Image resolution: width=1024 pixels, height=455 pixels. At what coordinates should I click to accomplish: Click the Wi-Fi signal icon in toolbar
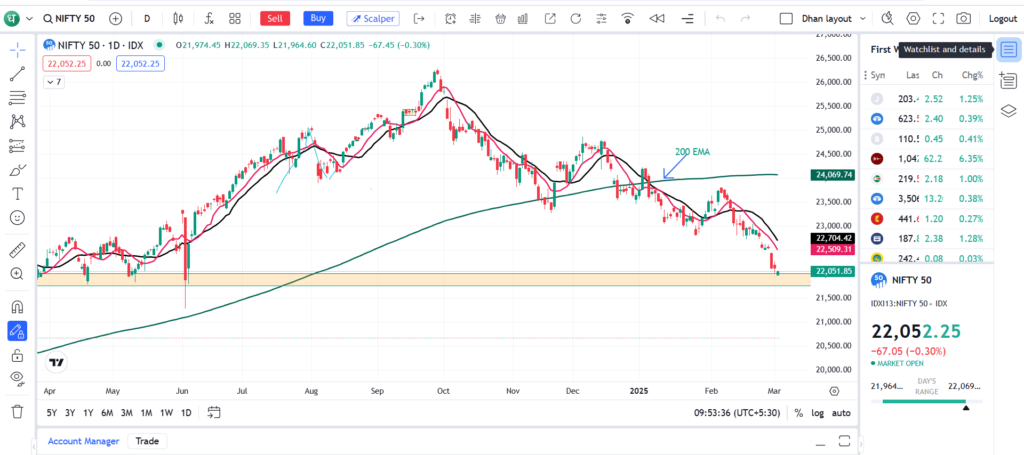pyautogui.click(x=628, y=18)
